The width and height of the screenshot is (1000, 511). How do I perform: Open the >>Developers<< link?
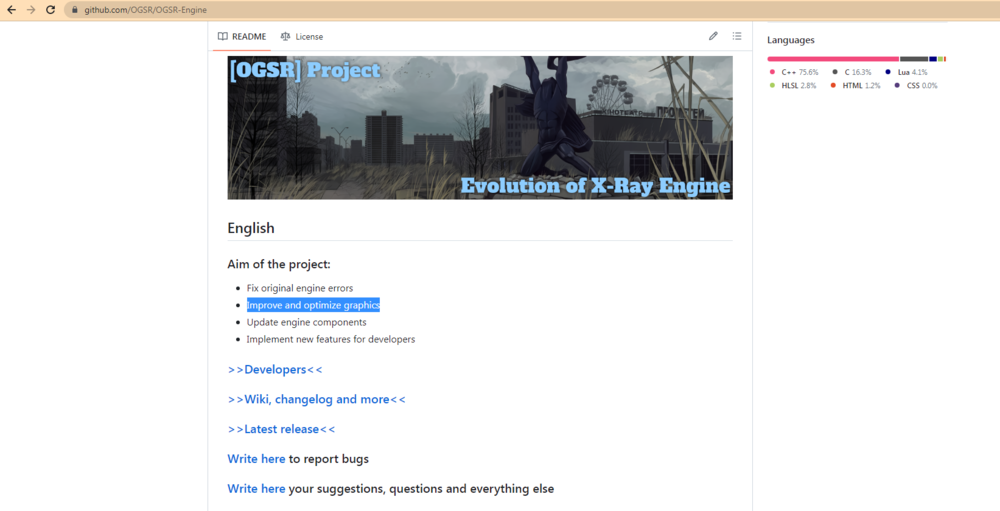[275, 369]
